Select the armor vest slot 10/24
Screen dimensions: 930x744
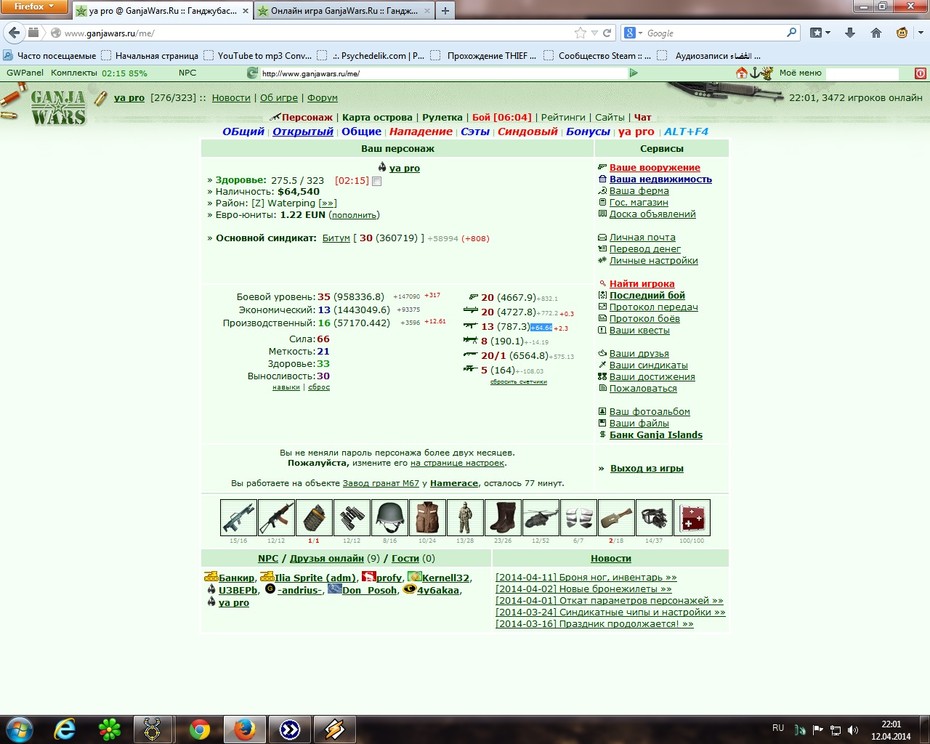[x=427, y=517]
